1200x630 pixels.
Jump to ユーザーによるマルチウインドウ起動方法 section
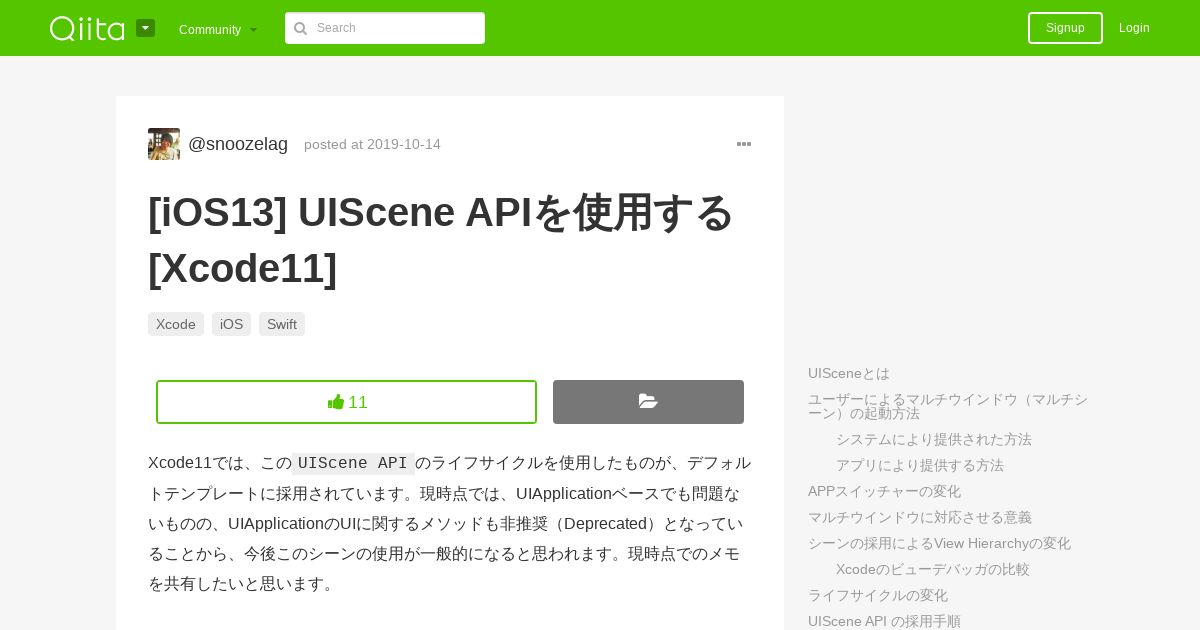pyautogui.click(x=948, y=406)
